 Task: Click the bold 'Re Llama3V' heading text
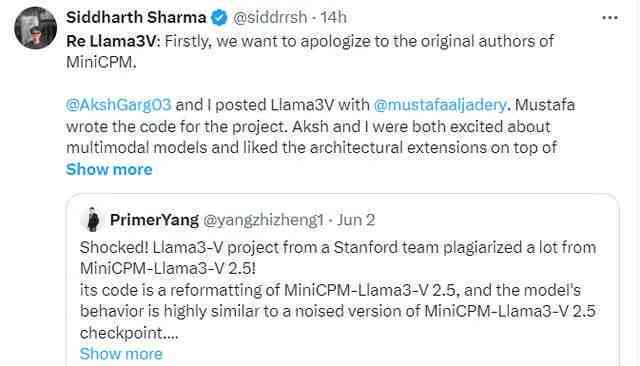click(x=111, y=41)
